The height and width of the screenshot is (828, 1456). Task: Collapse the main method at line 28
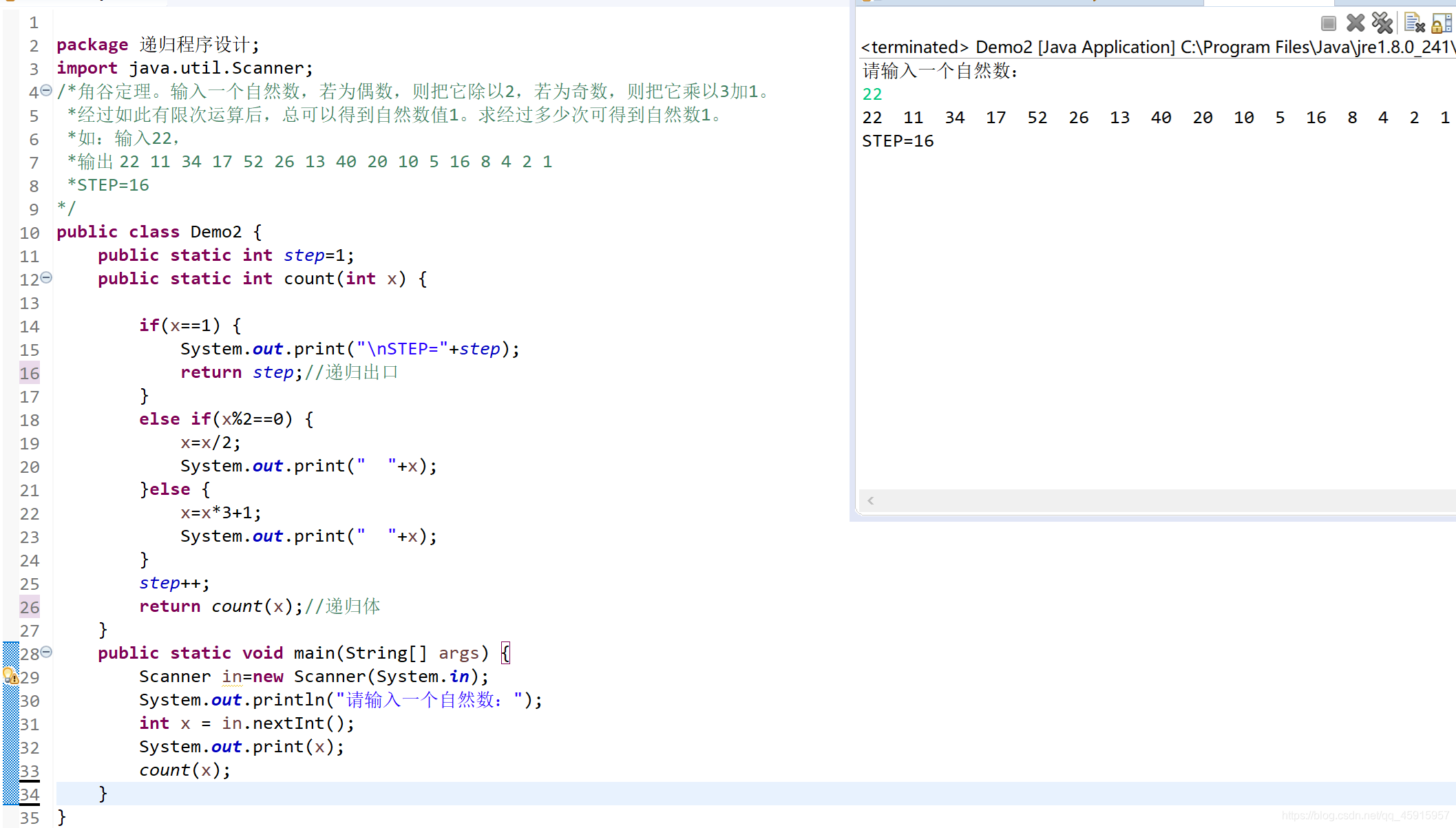(x=46, y=652)
